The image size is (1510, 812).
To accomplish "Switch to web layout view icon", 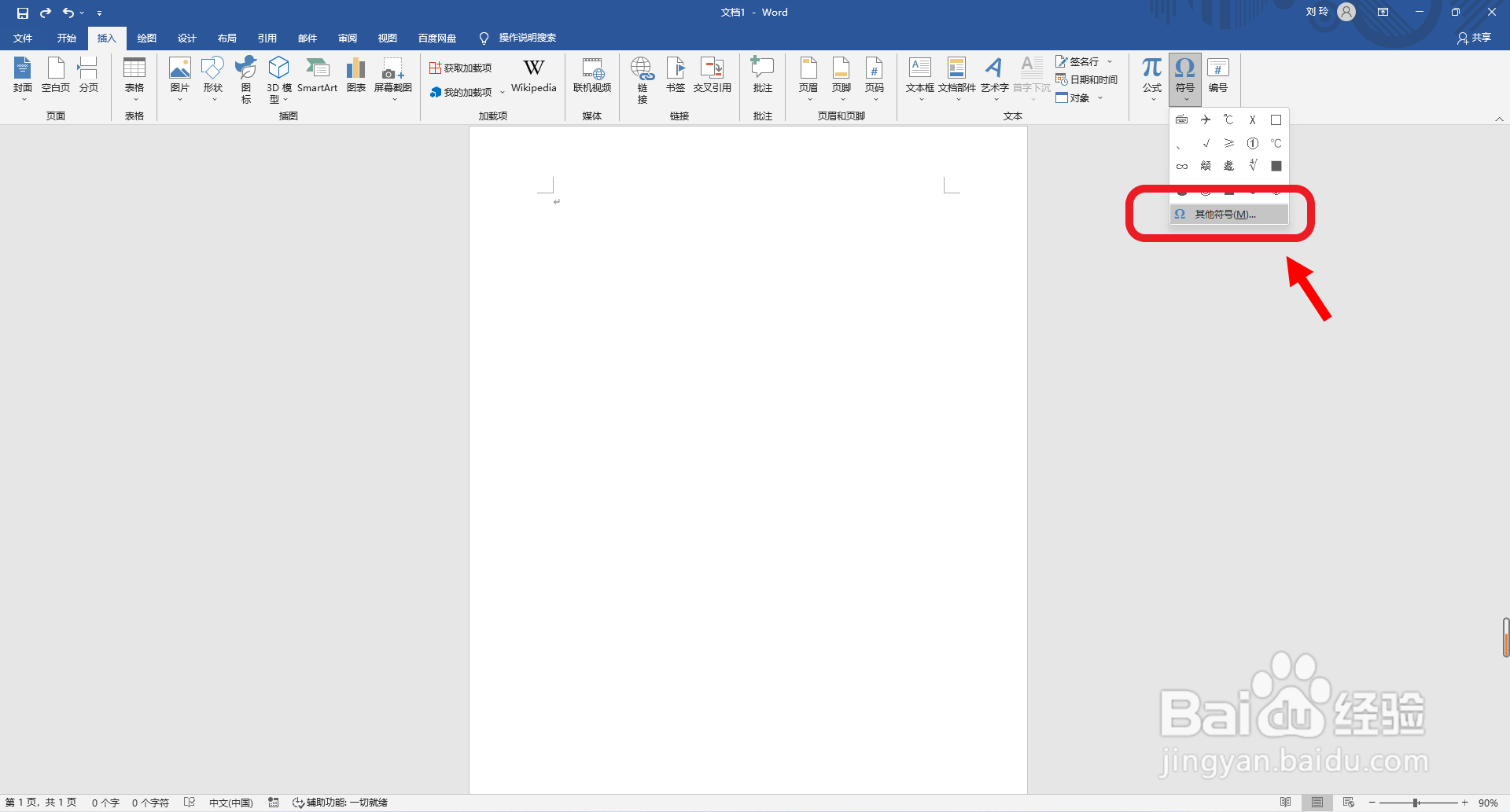I will 1349,803.
